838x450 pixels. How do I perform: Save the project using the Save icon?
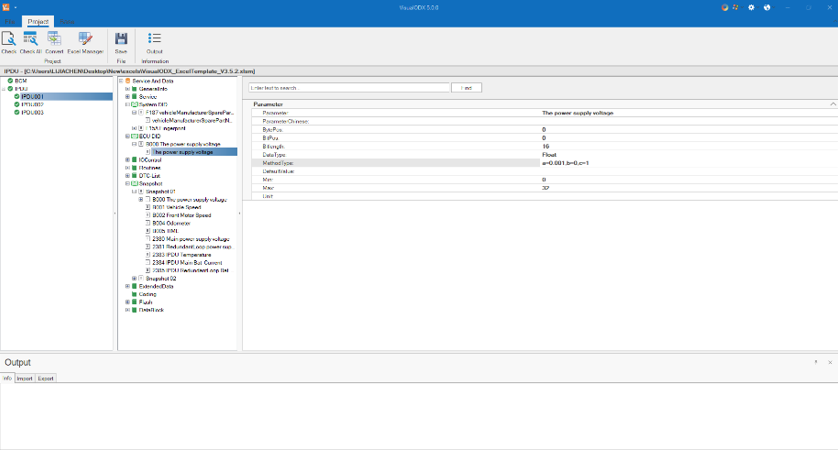[121, 40]
